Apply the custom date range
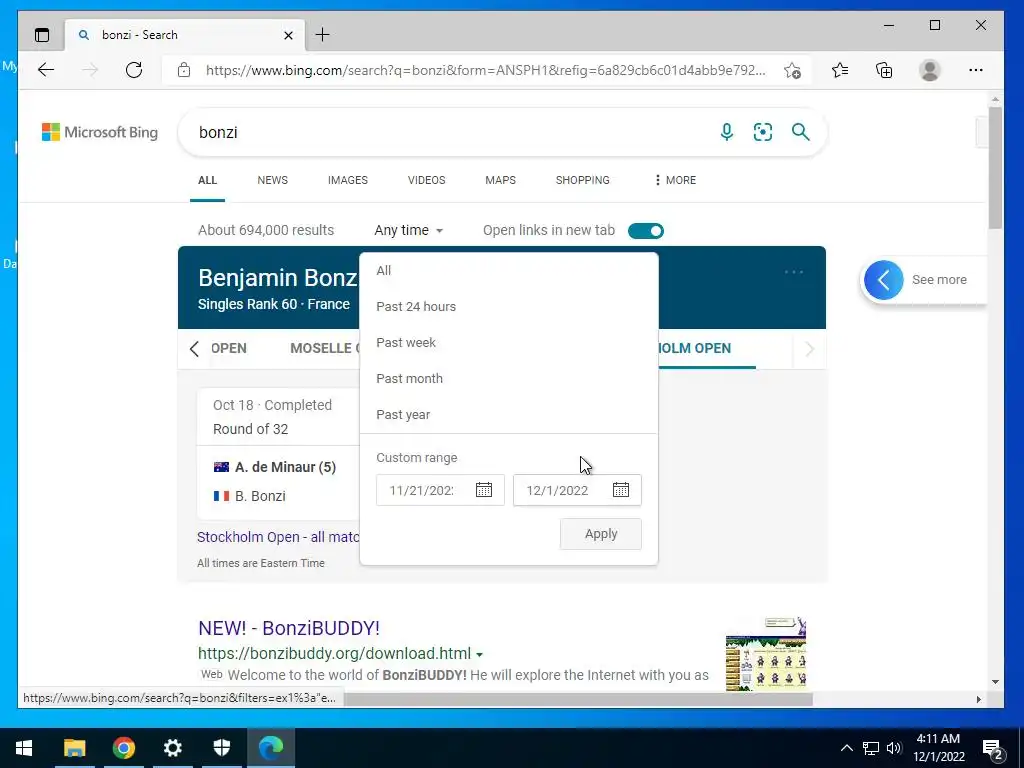Image resolution: width=1024 pixels, height=768 pixels. [601, 534]
